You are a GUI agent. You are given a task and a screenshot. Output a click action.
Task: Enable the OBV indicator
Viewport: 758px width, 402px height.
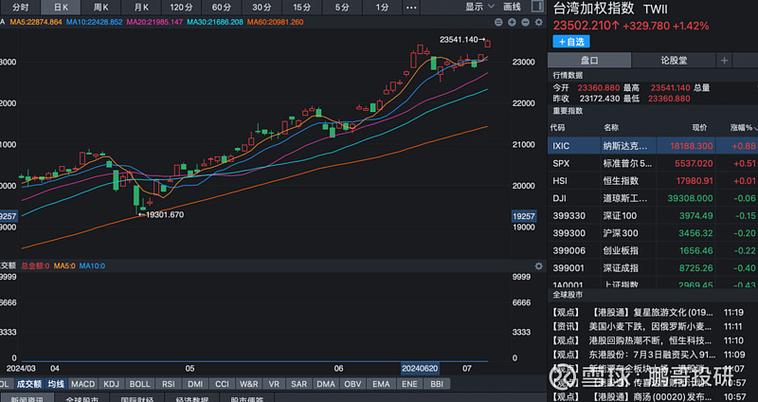click(x=352, y=384)
